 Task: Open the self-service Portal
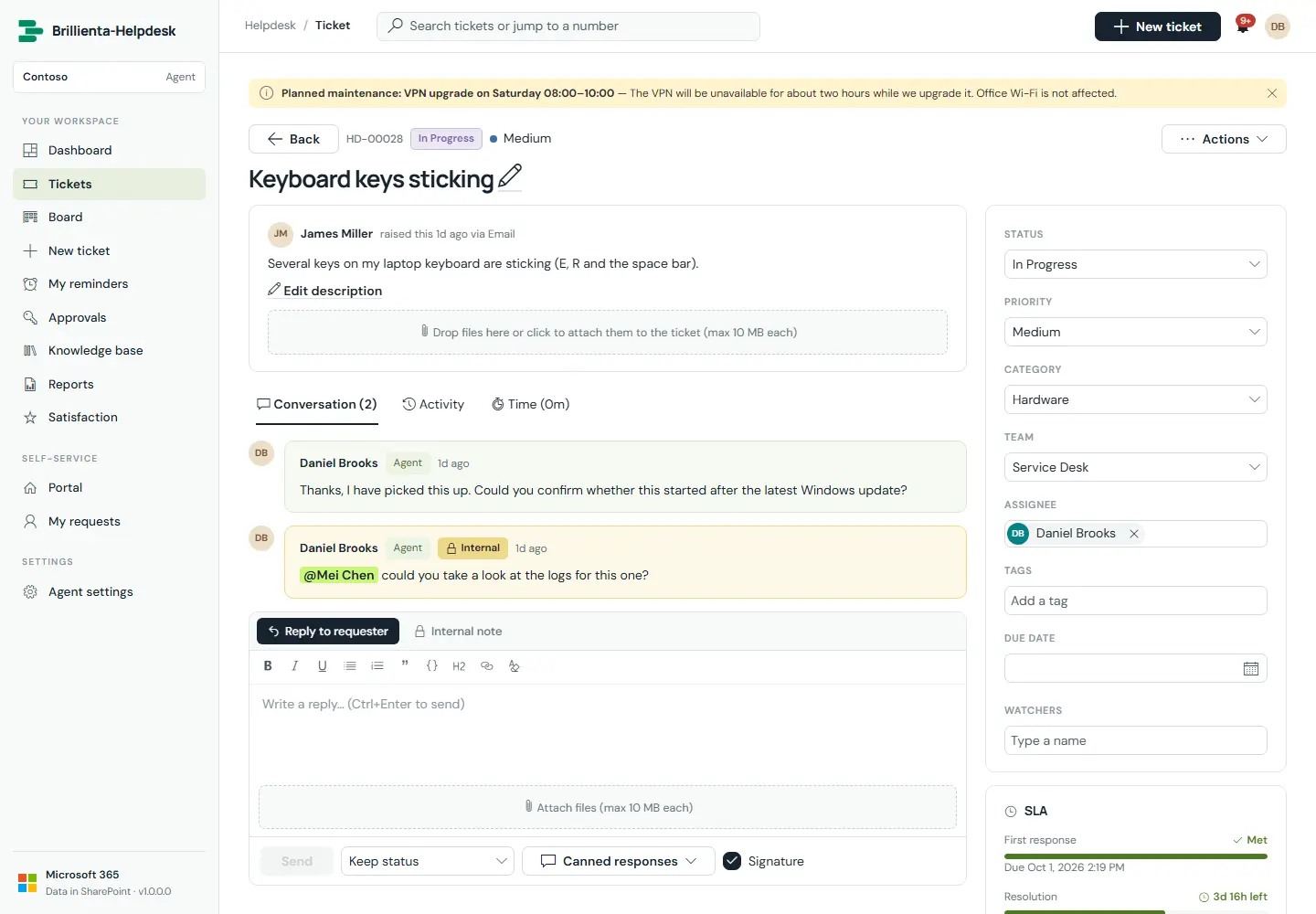click(109, 487)
